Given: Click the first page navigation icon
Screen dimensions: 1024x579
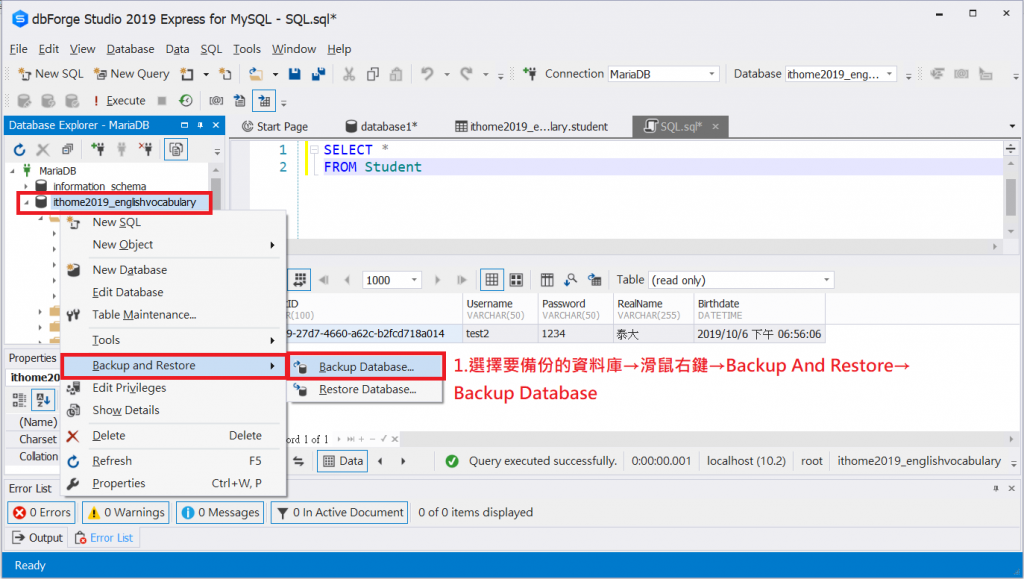Looking at the screenshot, I should point(324,280).
